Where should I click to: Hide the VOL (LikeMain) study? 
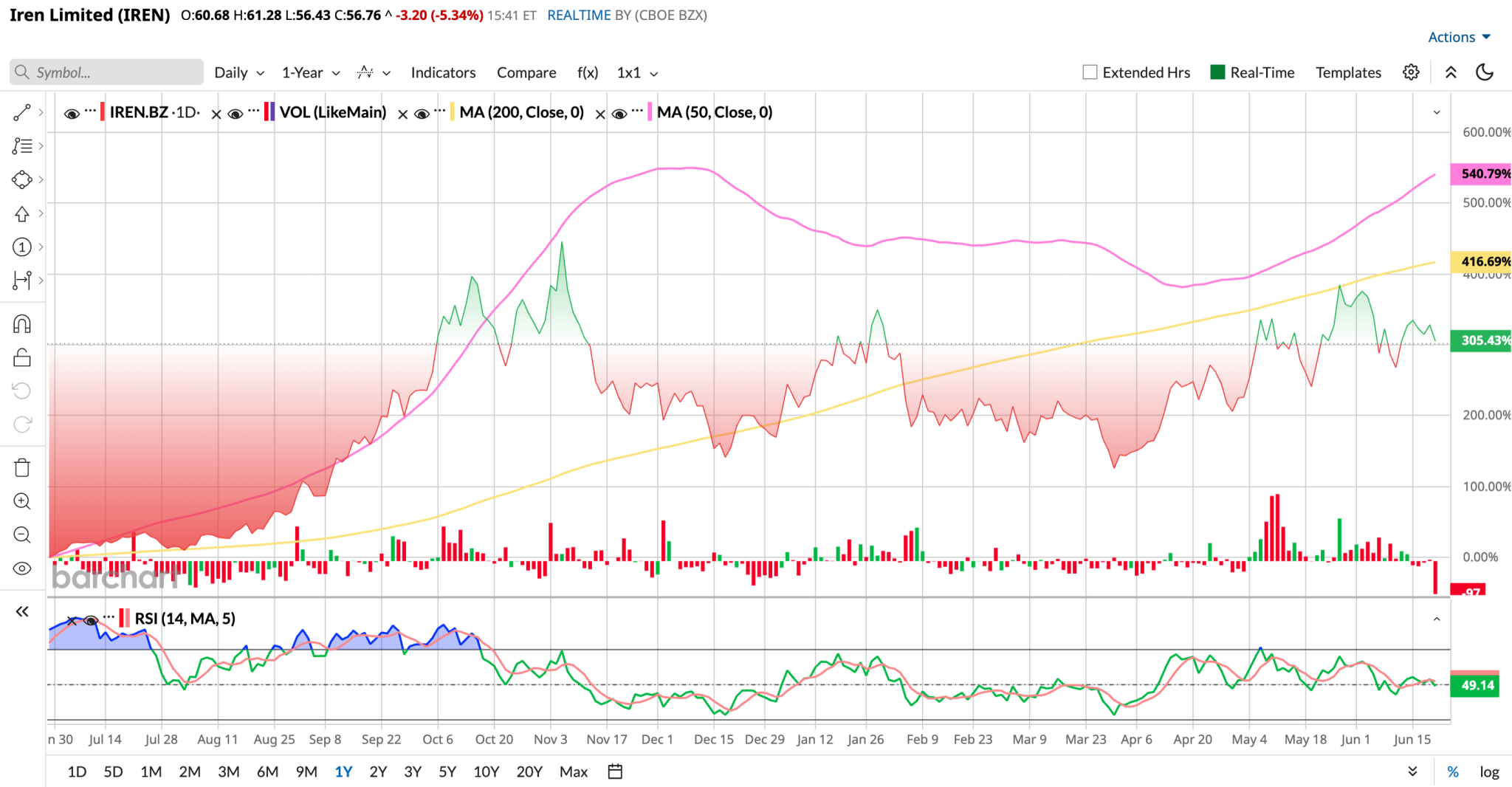pos(235,114)
